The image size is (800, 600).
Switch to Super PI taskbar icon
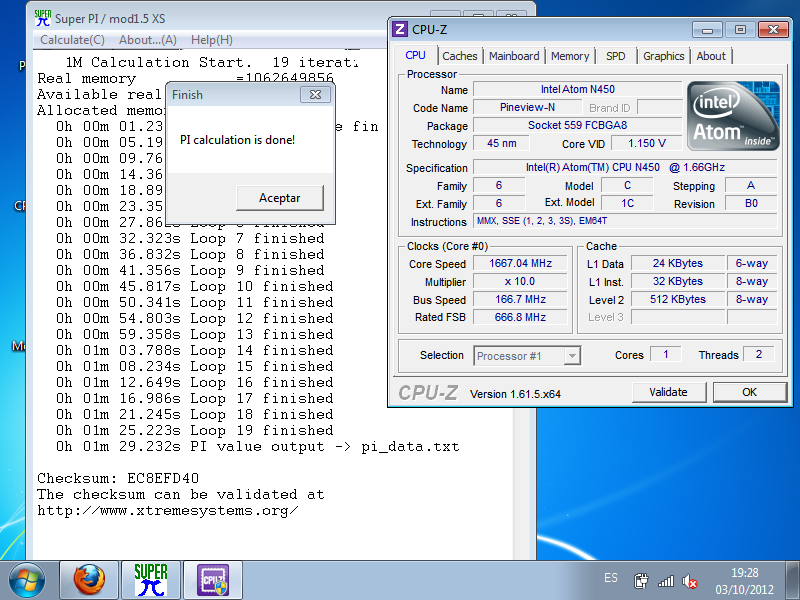coord(151,580)
